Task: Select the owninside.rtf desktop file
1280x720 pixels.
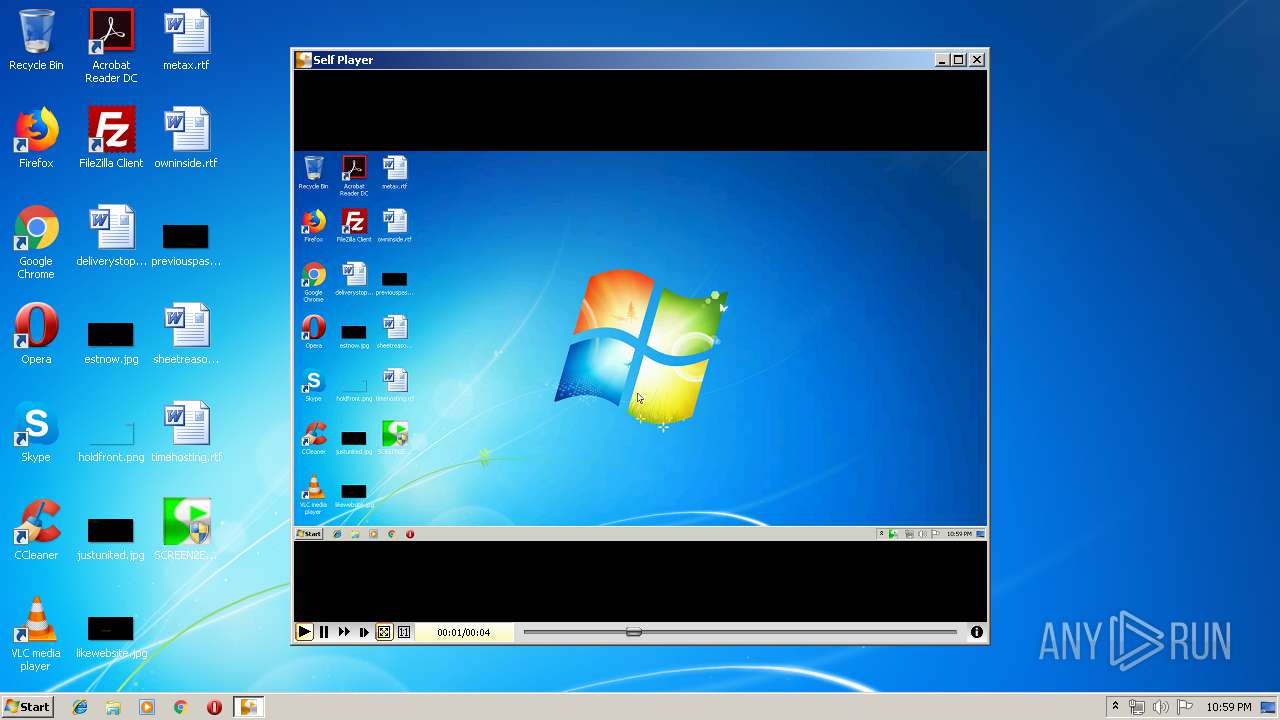Action: 186,138
